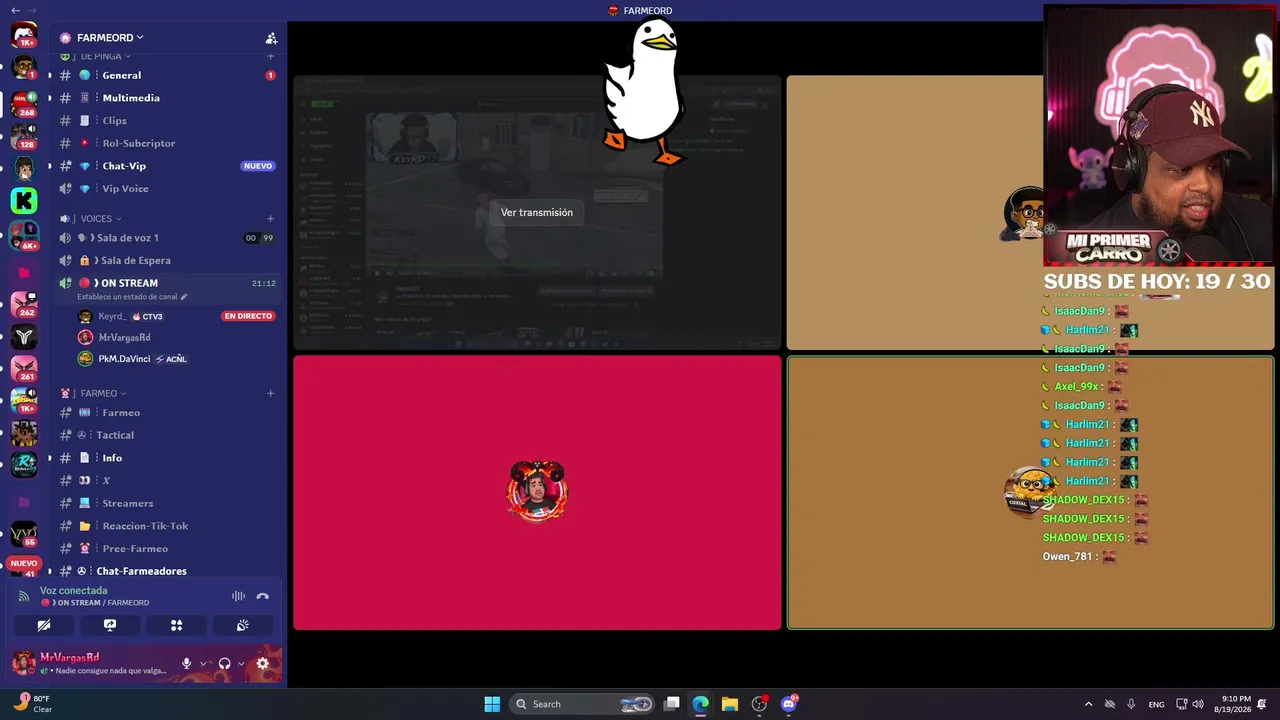Open Task View on the taskbar

pos(672,704)
